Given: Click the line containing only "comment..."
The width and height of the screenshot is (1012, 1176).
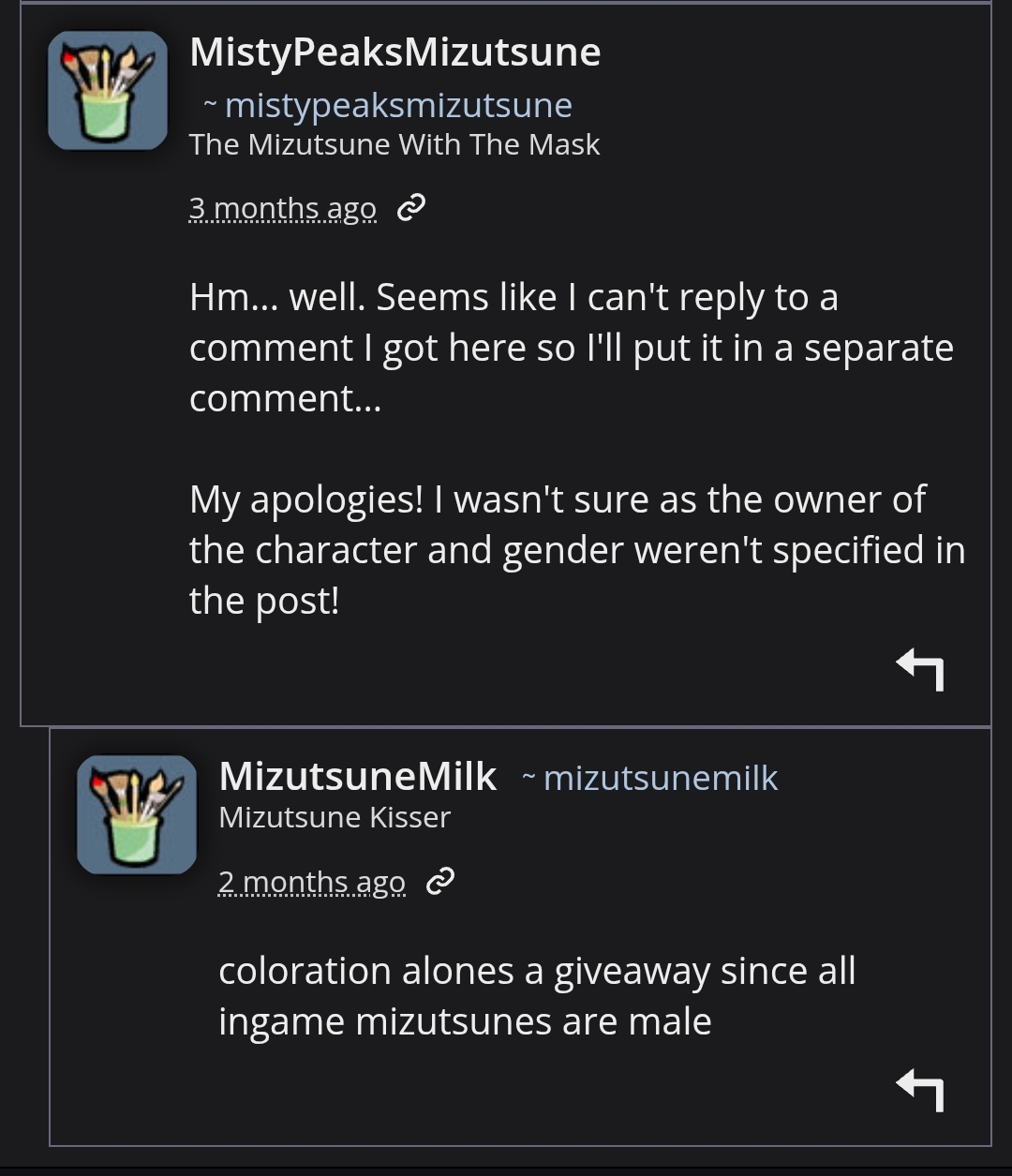Looking at the screenshot, I should tap(285, 398).
